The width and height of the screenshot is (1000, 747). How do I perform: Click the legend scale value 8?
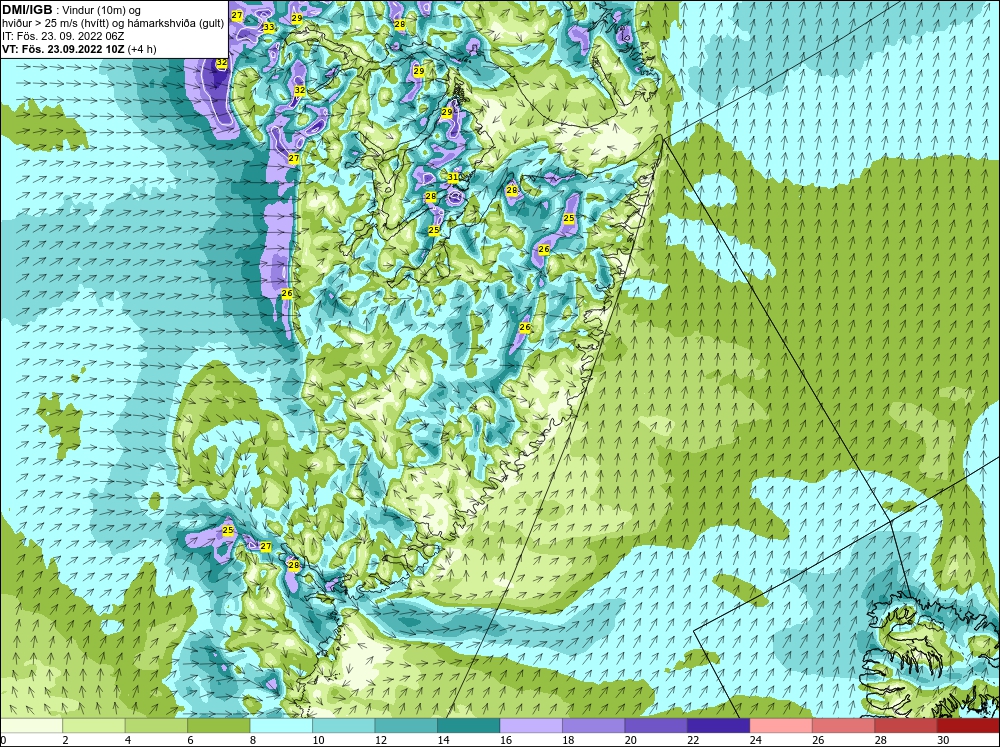[253, 740]
